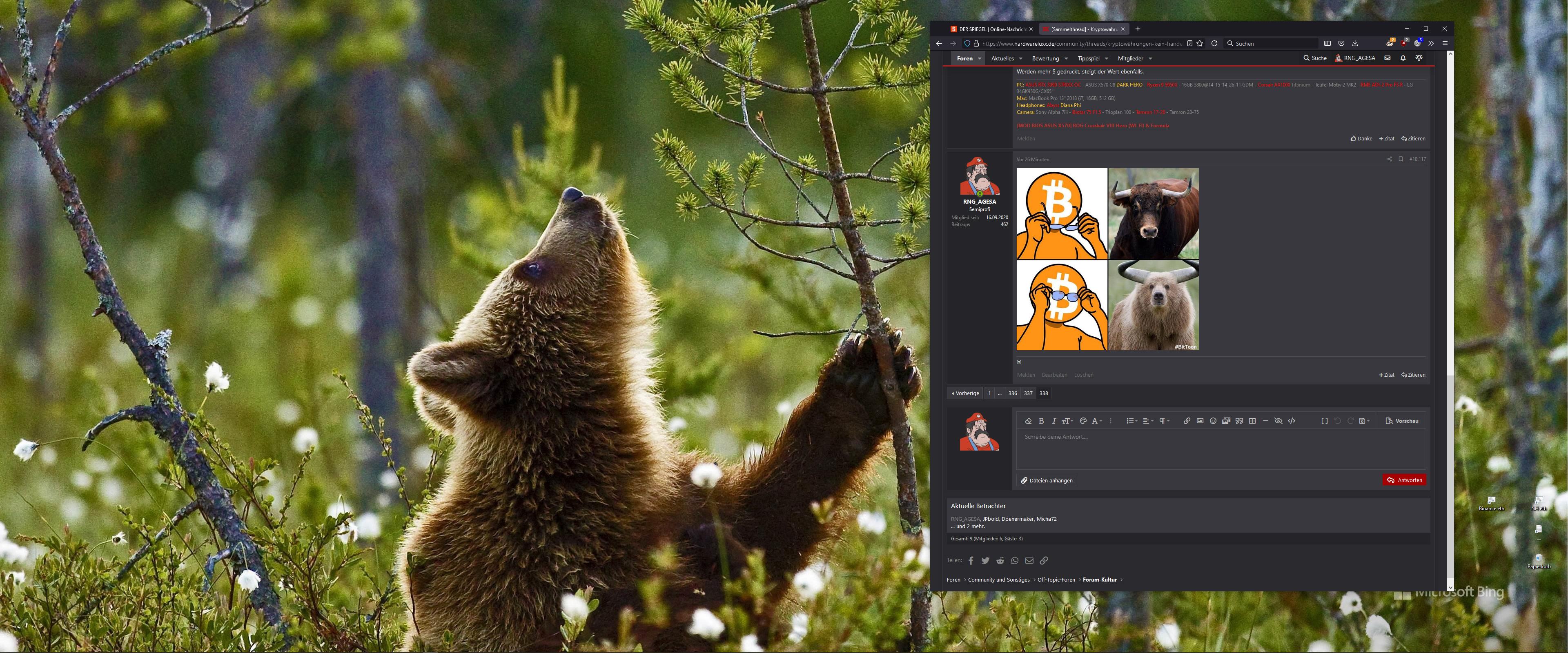This screenshot has height=653, width=1568.
Task: Open the forum inbox envelope icon
Action: click(1387, 58)
